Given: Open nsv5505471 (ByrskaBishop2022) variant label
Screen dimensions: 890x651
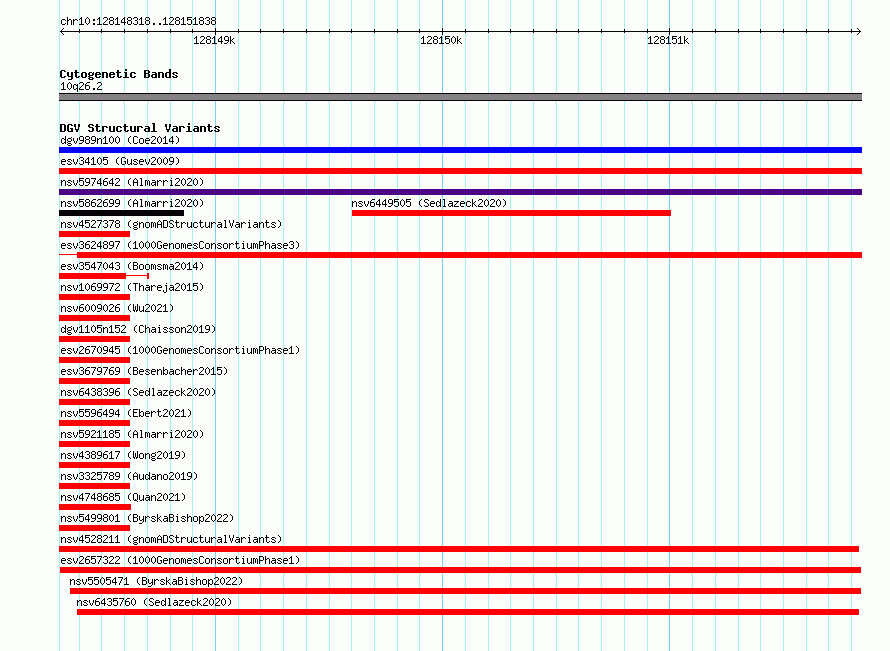Looking at the screenshot, I should (156, 581).
